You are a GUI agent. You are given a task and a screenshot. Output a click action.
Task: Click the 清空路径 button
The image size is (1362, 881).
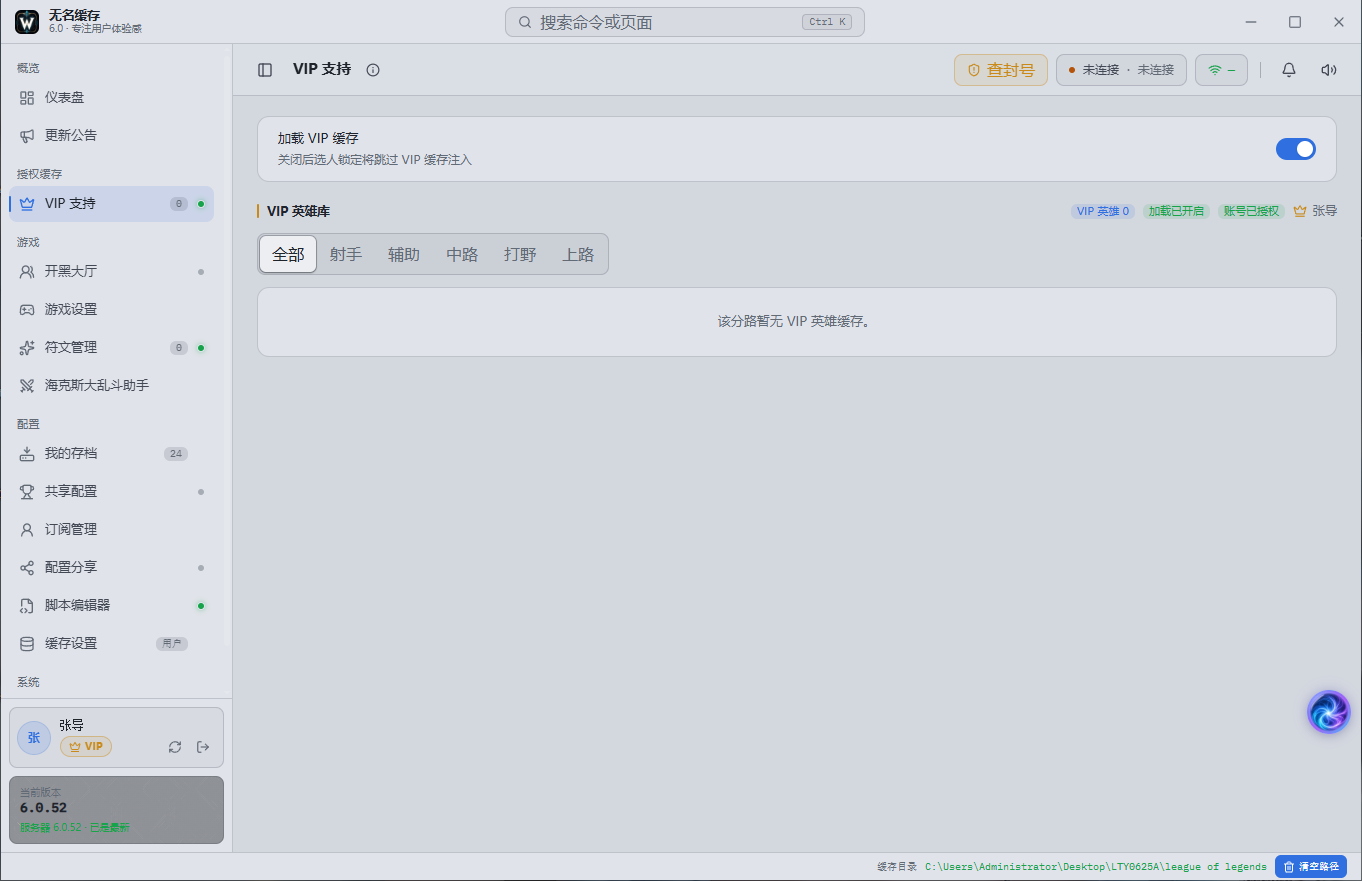(1311, 867)
